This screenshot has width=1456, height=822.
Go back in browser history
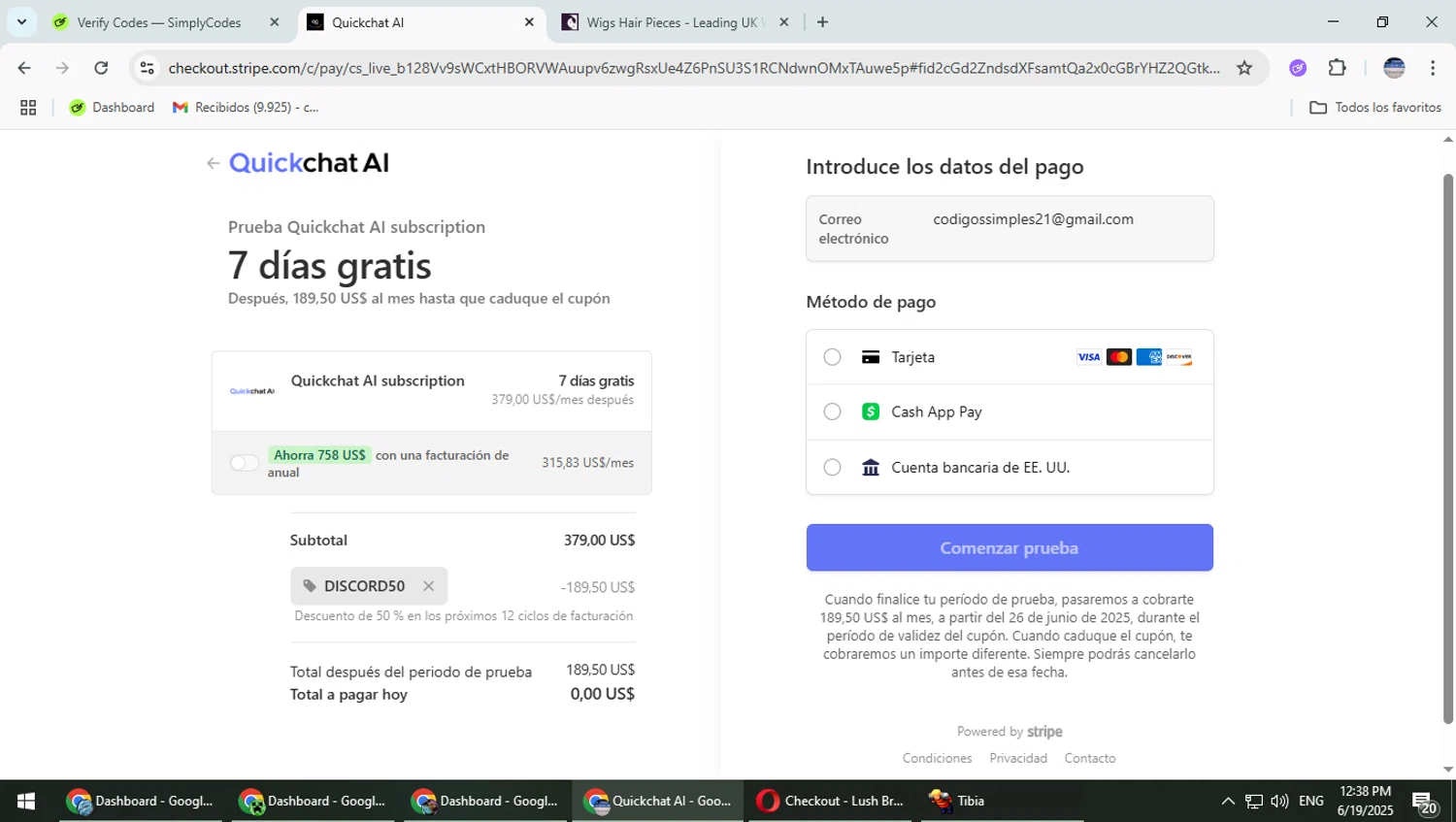[24, 68]
